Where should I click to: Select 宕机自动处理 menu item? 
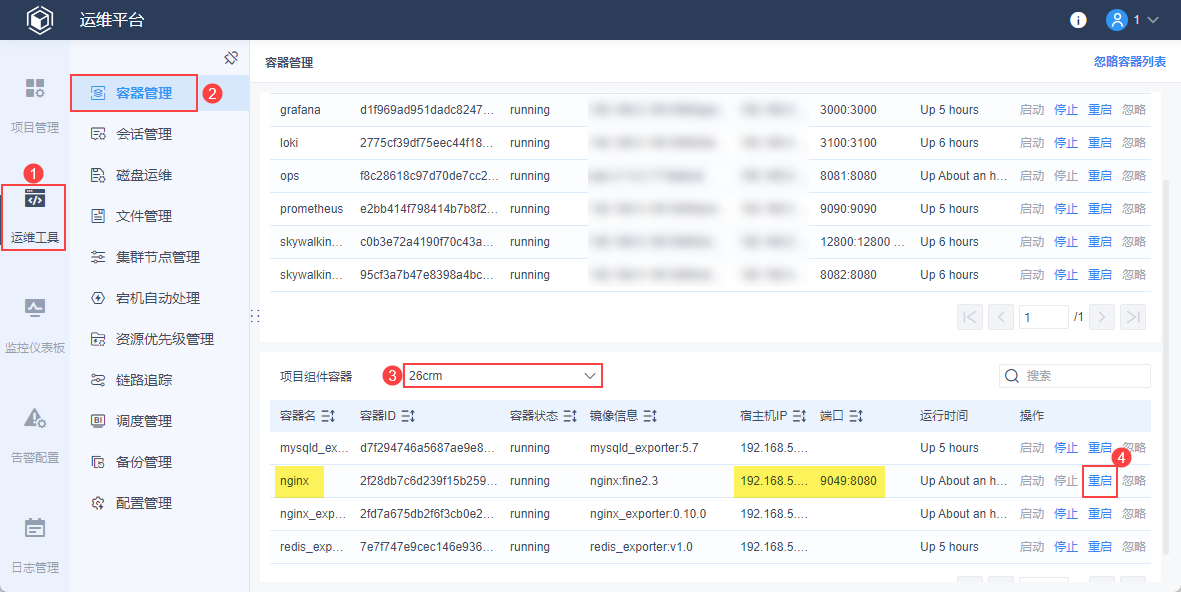coord(157,298)
